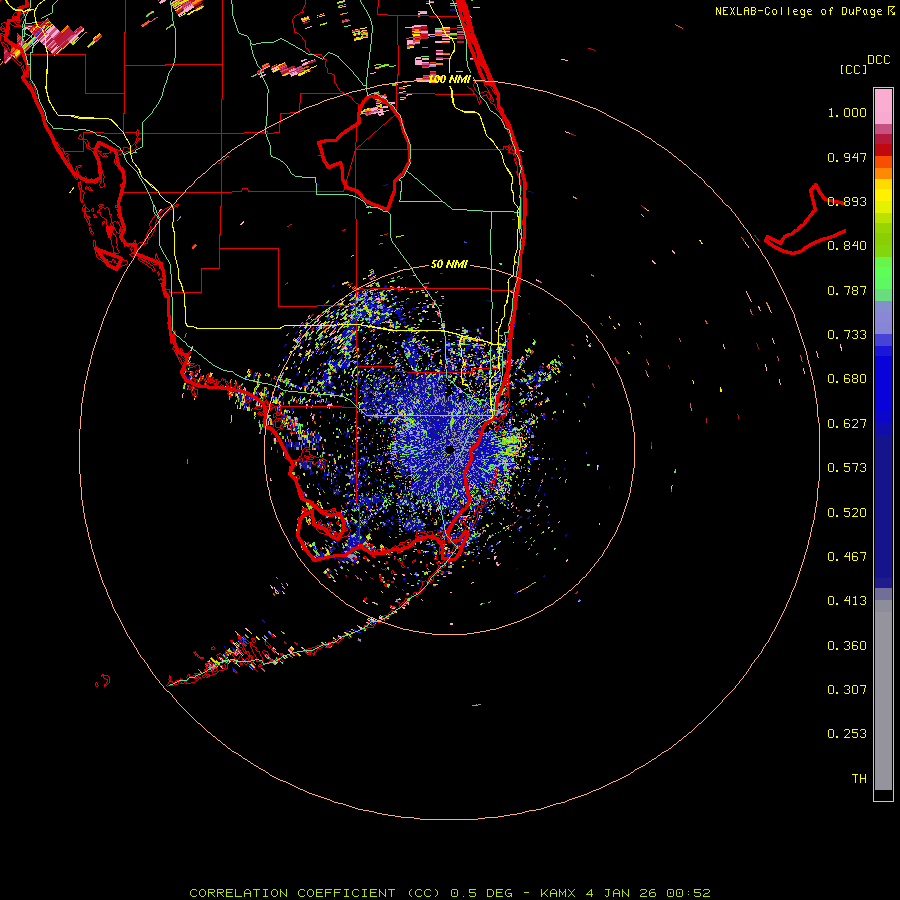900x900 pixels.
Task: Click the 100 NMI range ring label
Action: [450, 79]
